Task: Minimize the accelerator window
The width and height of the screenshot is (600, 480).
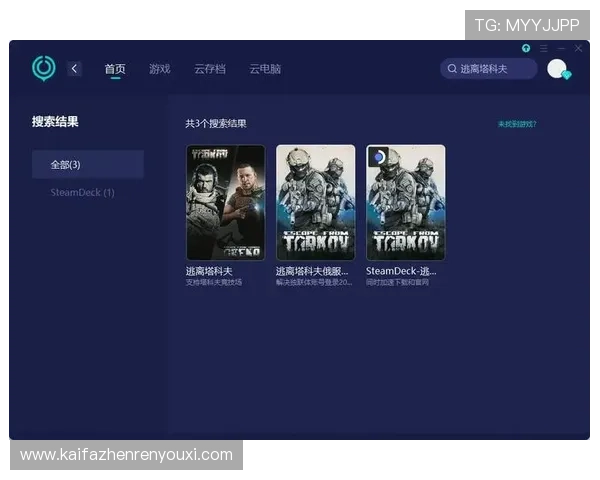Action: click(x=561, y=48)
